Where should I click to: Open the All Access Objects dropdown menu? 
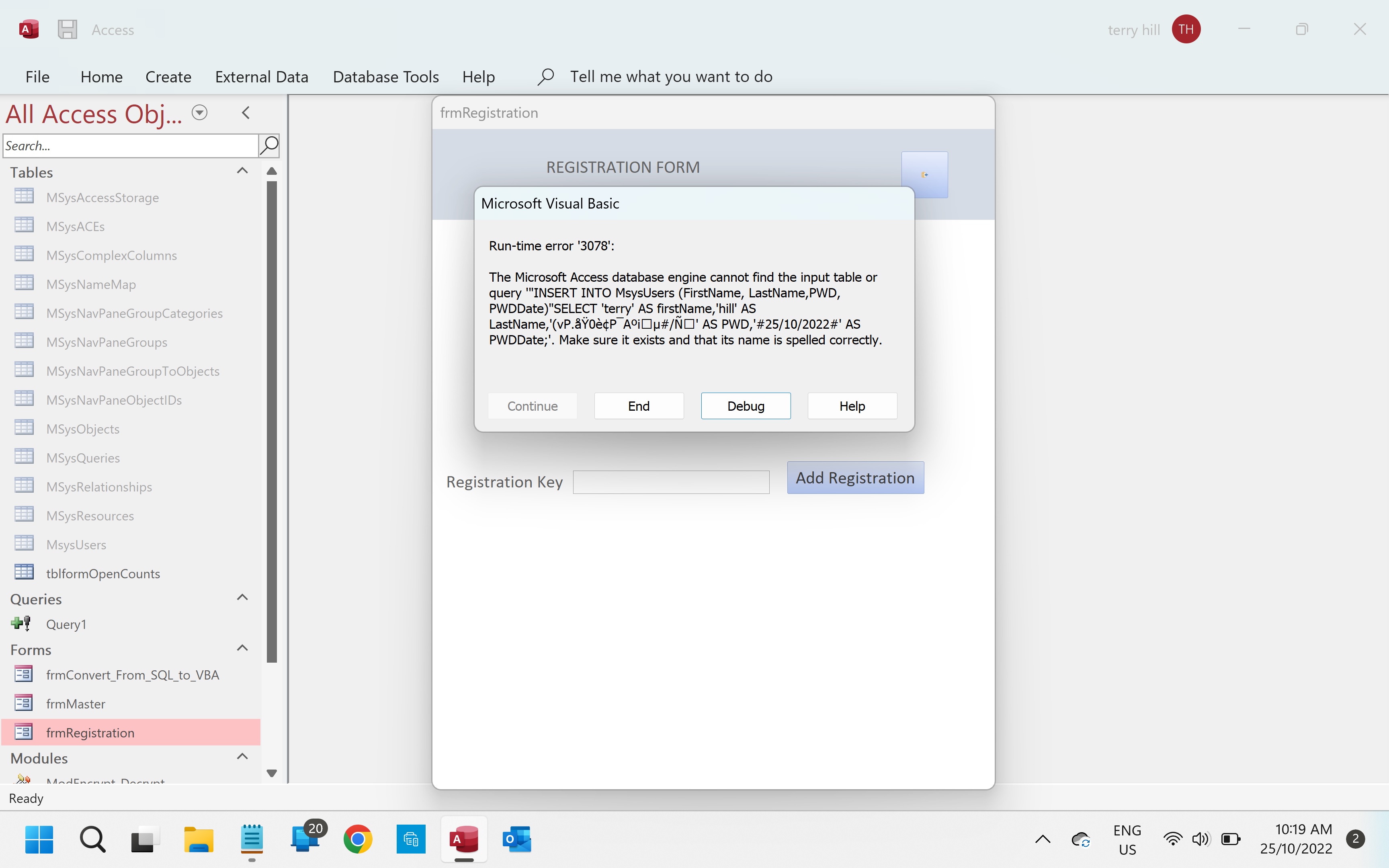point(199,113)
